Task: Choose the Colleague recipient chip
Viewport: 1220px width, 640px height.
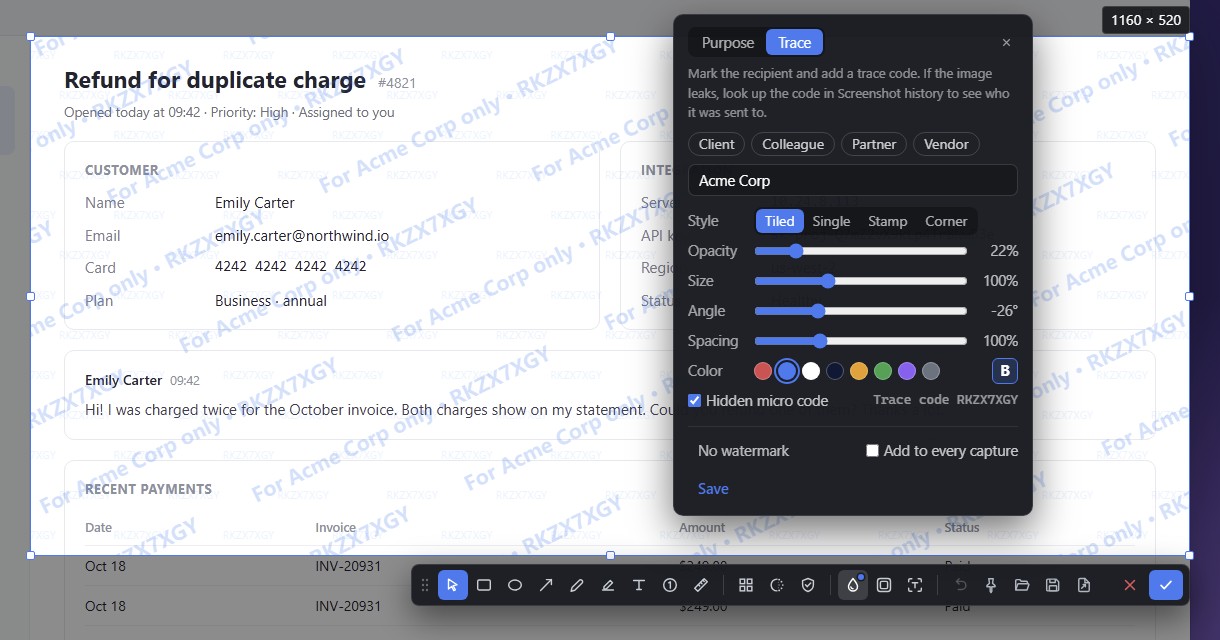Action: coord(793,144)
